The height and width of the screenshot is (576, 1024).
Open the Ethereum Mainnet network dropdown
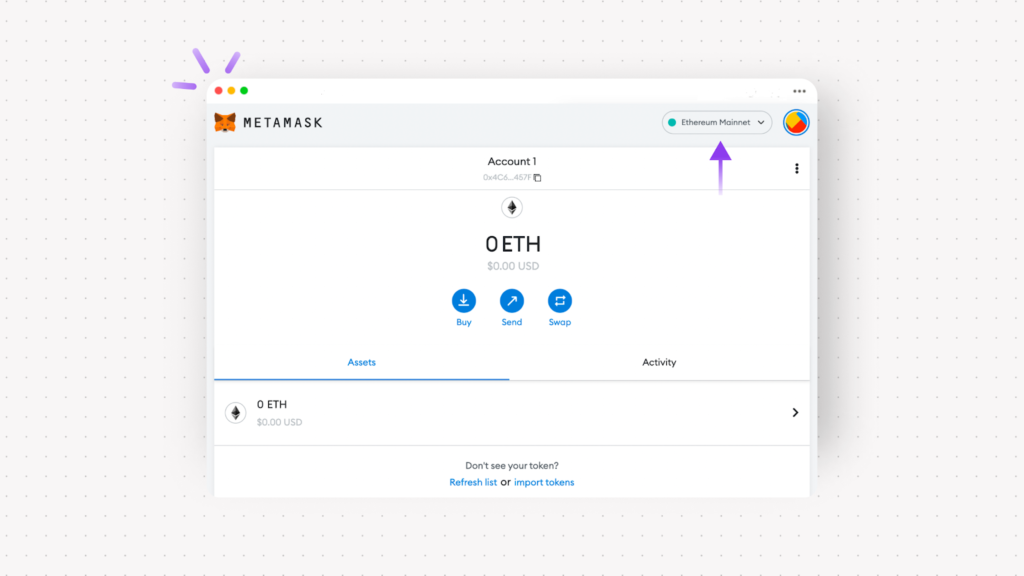716,122
